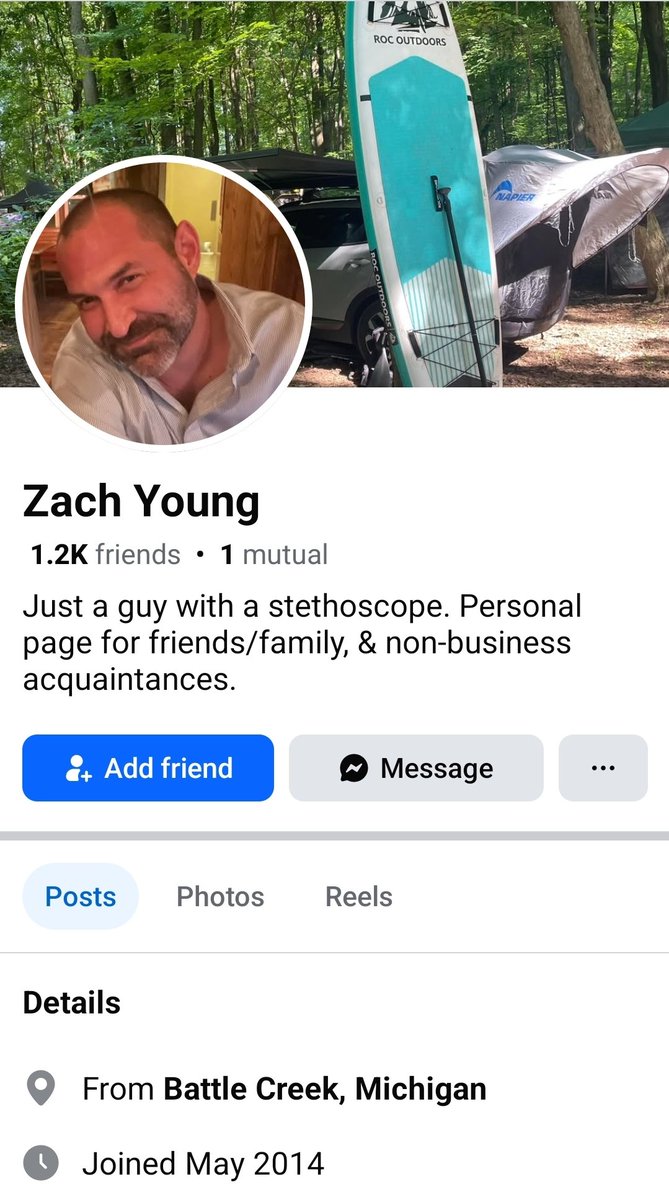
Task: Click the Details section heading
Action: pos(72,1003)
